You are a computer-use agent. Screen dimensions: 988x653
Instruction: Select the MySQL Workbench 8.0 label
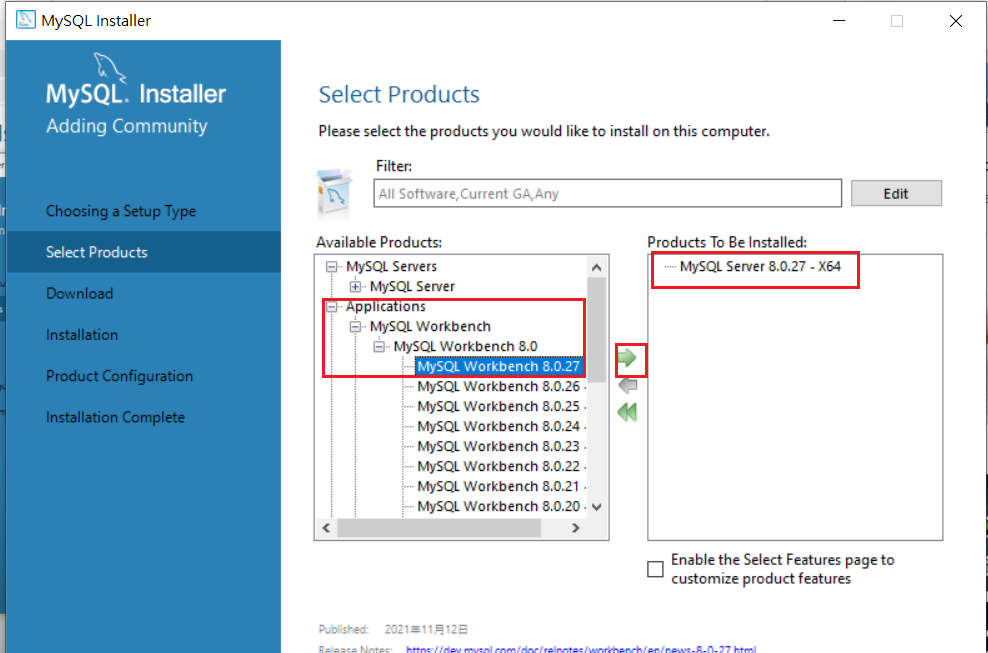466,347
